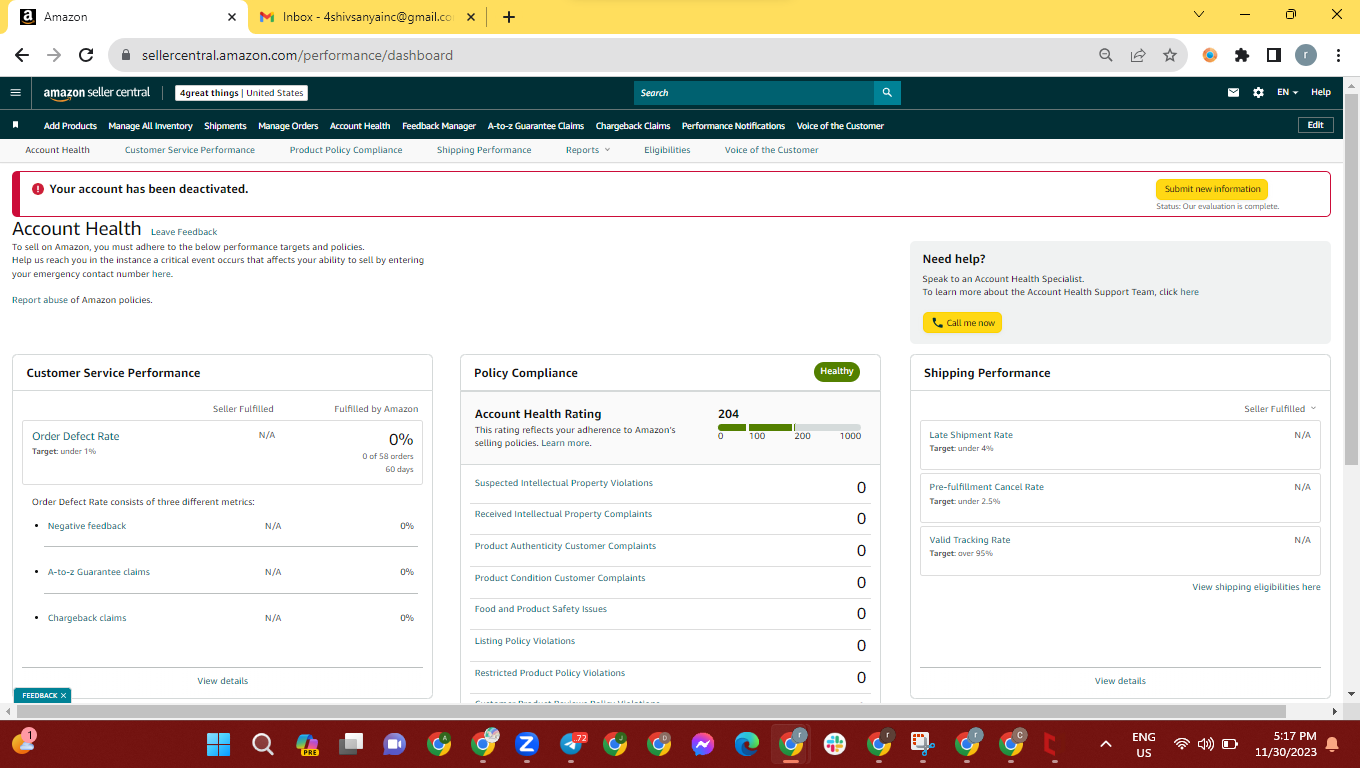1360x768 pixels.
Task: Open Suspected Intellectual Property Violations
Action: 563,483
